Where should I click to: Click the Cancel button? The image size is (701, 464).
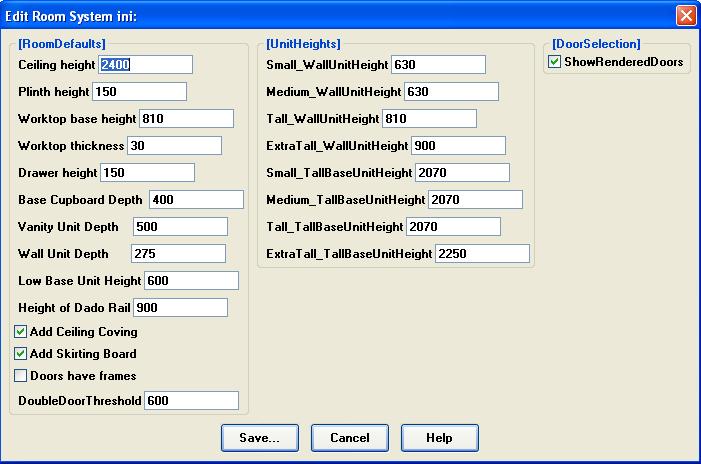click(x=349, y=438)
